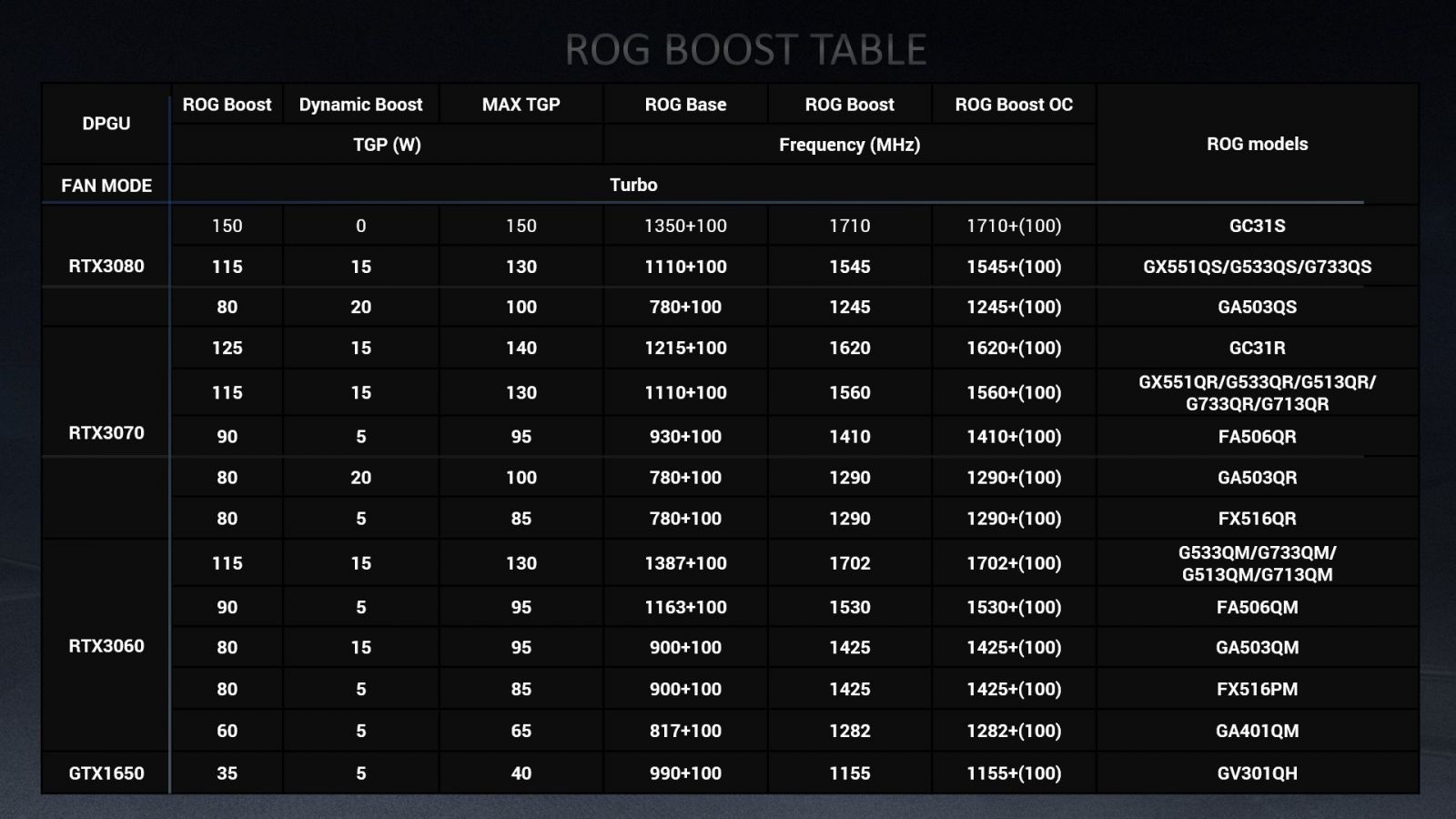Click the Dynamic Boost column header
The height and width of the screenshot is (819, 1456).
point(360,105)
